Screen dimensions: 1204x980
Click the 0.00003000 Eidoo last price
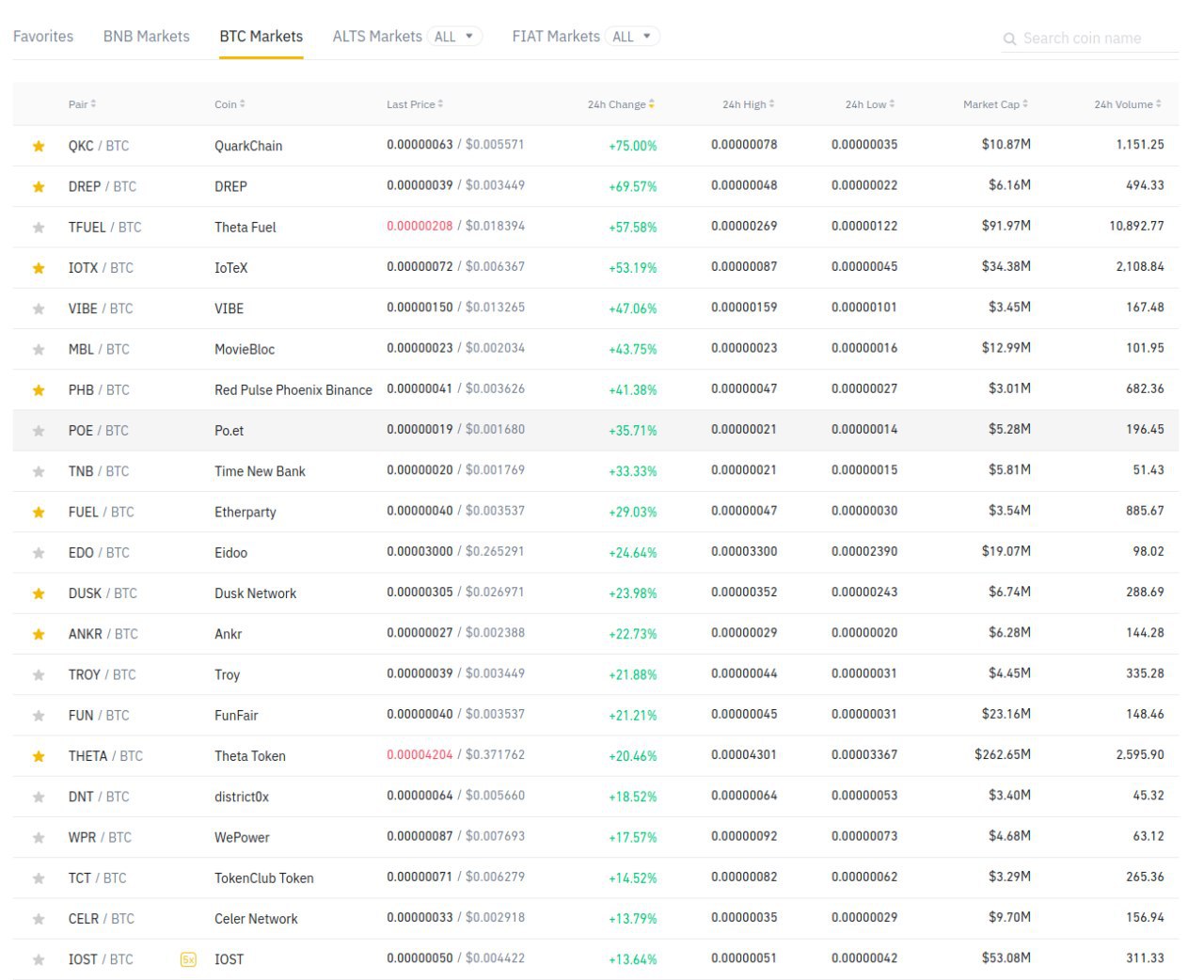(x=420, y=551)
